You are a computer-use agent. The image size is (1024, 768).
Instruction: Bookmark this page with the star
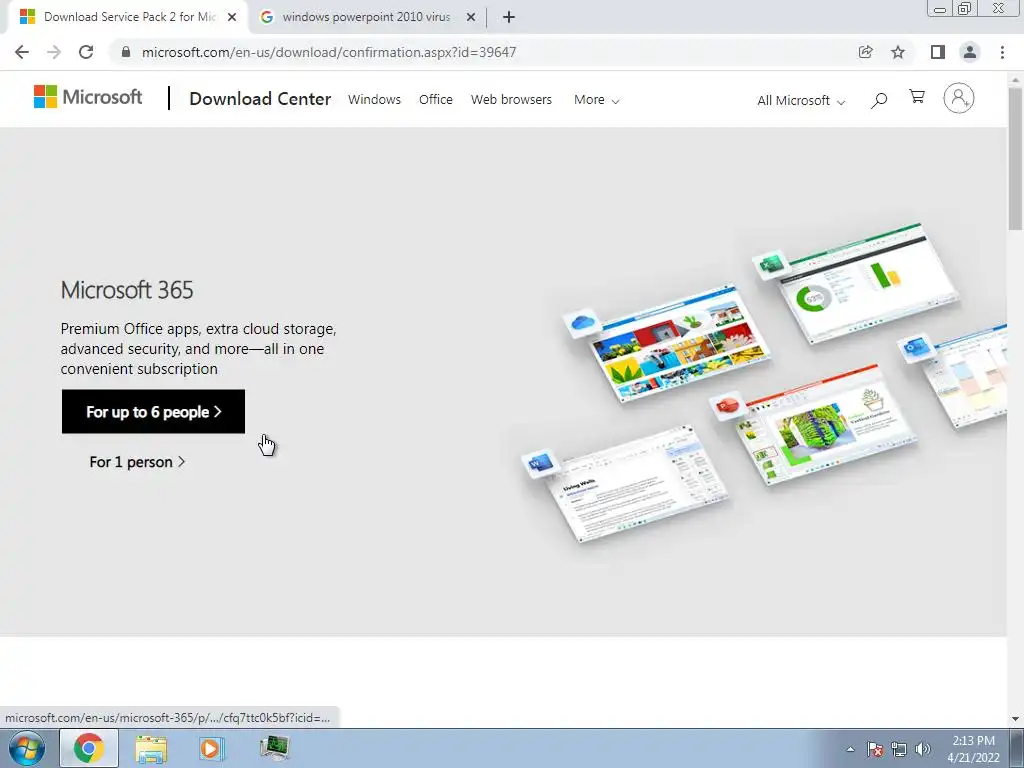tap(898, 52)
